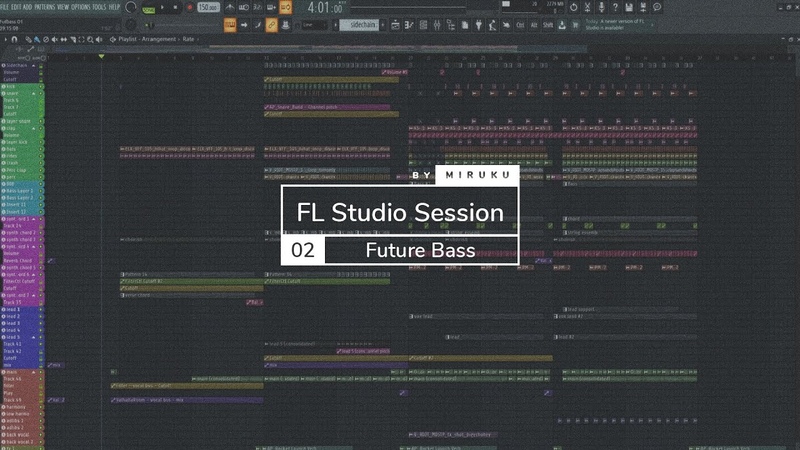800x450 pixels.
Task: Collapse the Sidechain track group arrow
Action: pos(34,66)
